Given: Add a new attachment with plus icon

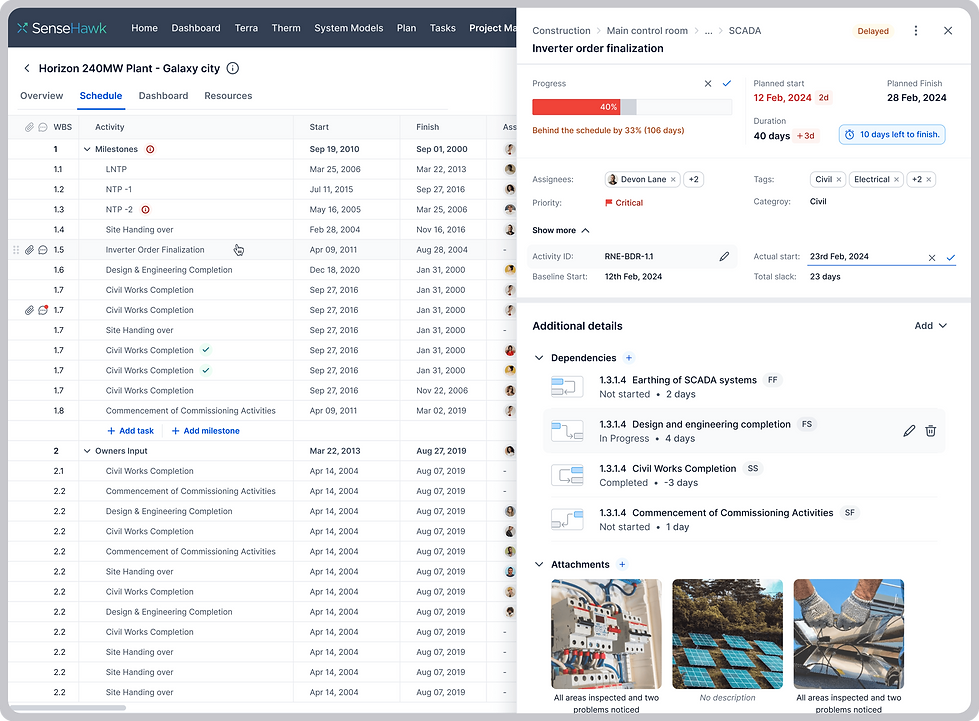Looking at the screenshot, I should pyautogui.click(x=622, y=564).
